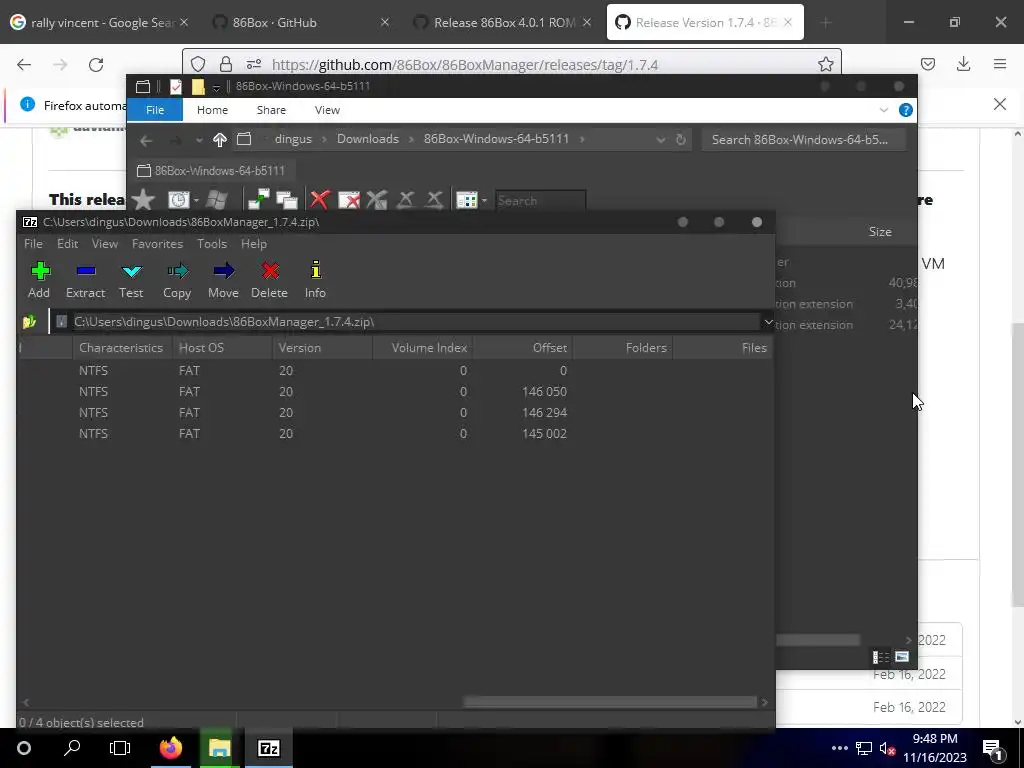Bookmark this page with the star icon
Viewport: 1024px width, 768px height.
click(825, 64)
